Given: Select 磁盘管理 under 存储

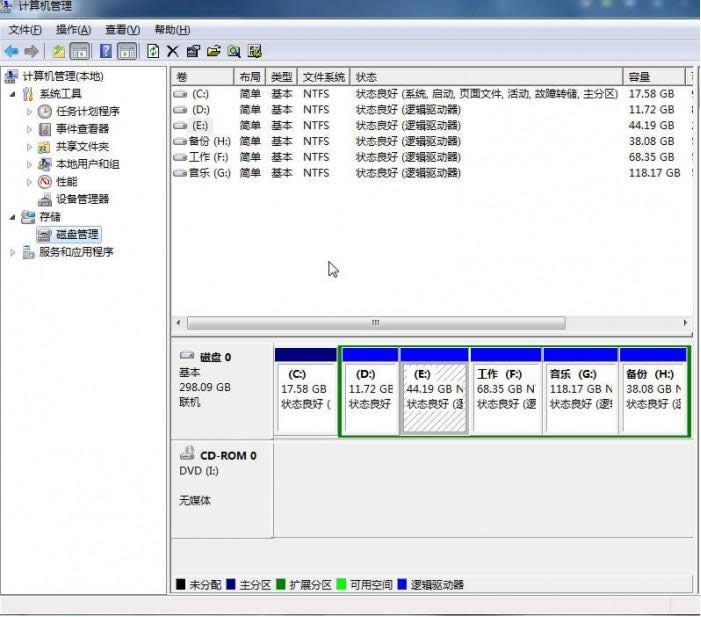Looking at the screenshot, I should (x=77, y=234).
